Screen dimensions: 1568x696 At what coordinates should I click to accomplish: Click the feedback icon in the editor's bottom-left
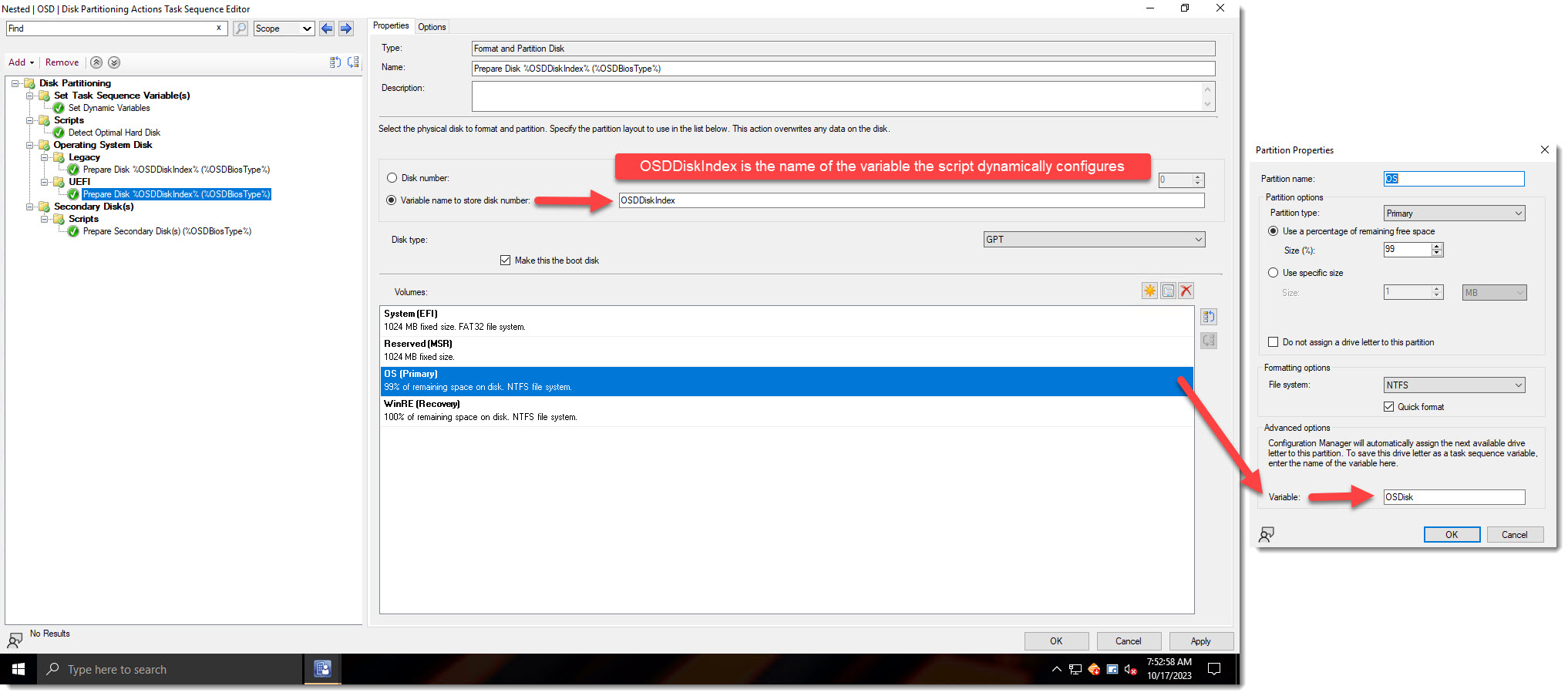click(15, 641)
